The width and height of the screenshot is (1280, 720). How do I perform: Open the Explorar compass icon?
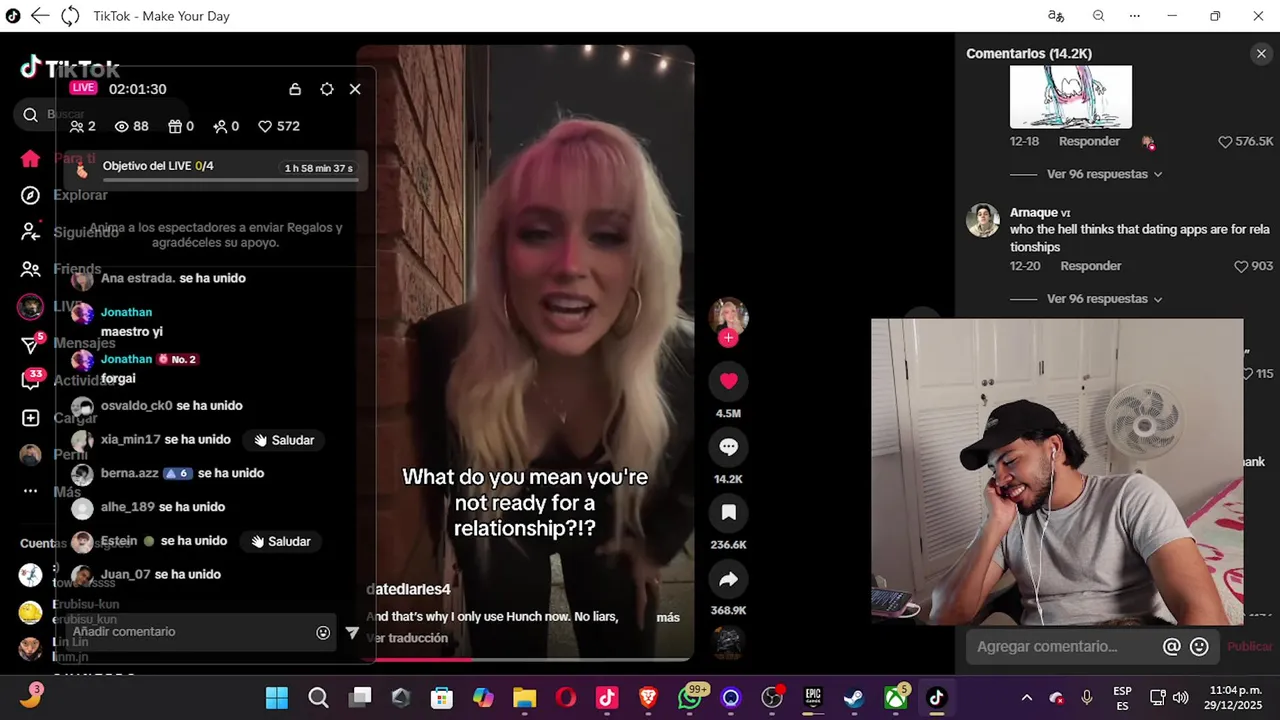point(31,195)
